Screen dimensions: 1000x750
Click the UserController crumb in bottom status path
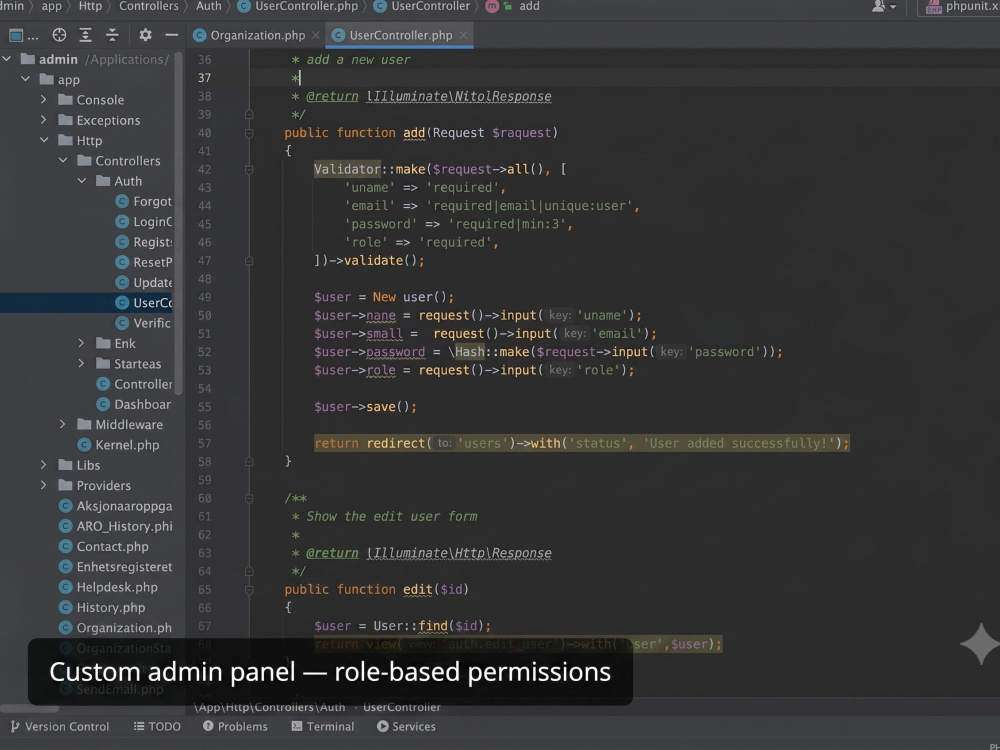(x=402, y=707)
